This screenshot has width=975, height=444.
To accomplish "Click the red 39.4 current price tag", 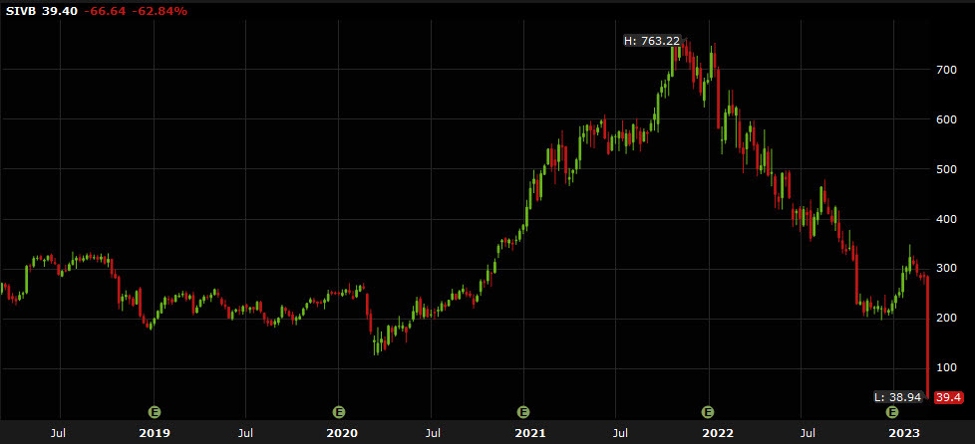I will pos(945,398).
